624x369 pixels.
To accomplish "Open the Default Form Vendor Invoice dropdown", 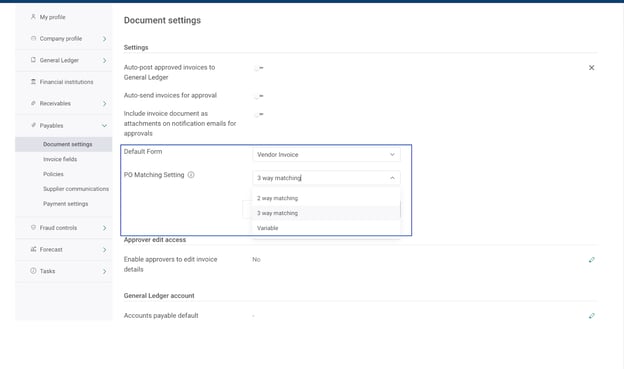I will pos(326,154).
